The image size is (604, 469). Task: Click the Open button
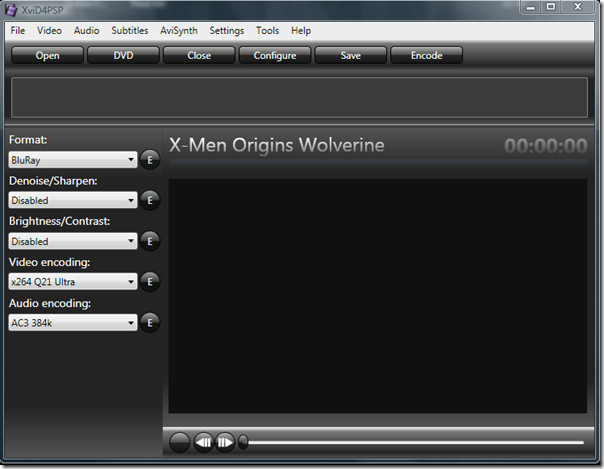(47, 55)
